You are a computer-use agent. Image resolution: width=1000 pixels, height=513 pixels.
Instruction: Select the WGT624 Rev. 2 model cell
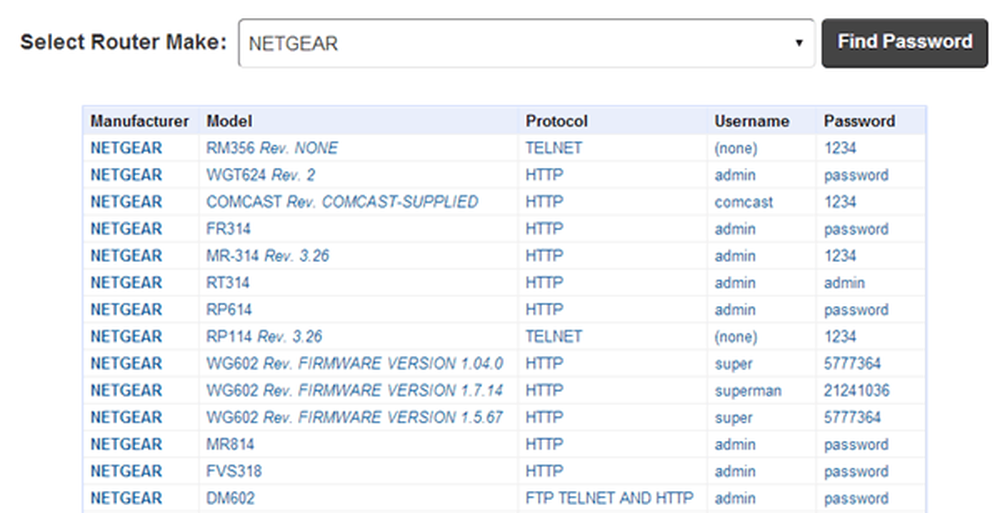coord(260,175)
